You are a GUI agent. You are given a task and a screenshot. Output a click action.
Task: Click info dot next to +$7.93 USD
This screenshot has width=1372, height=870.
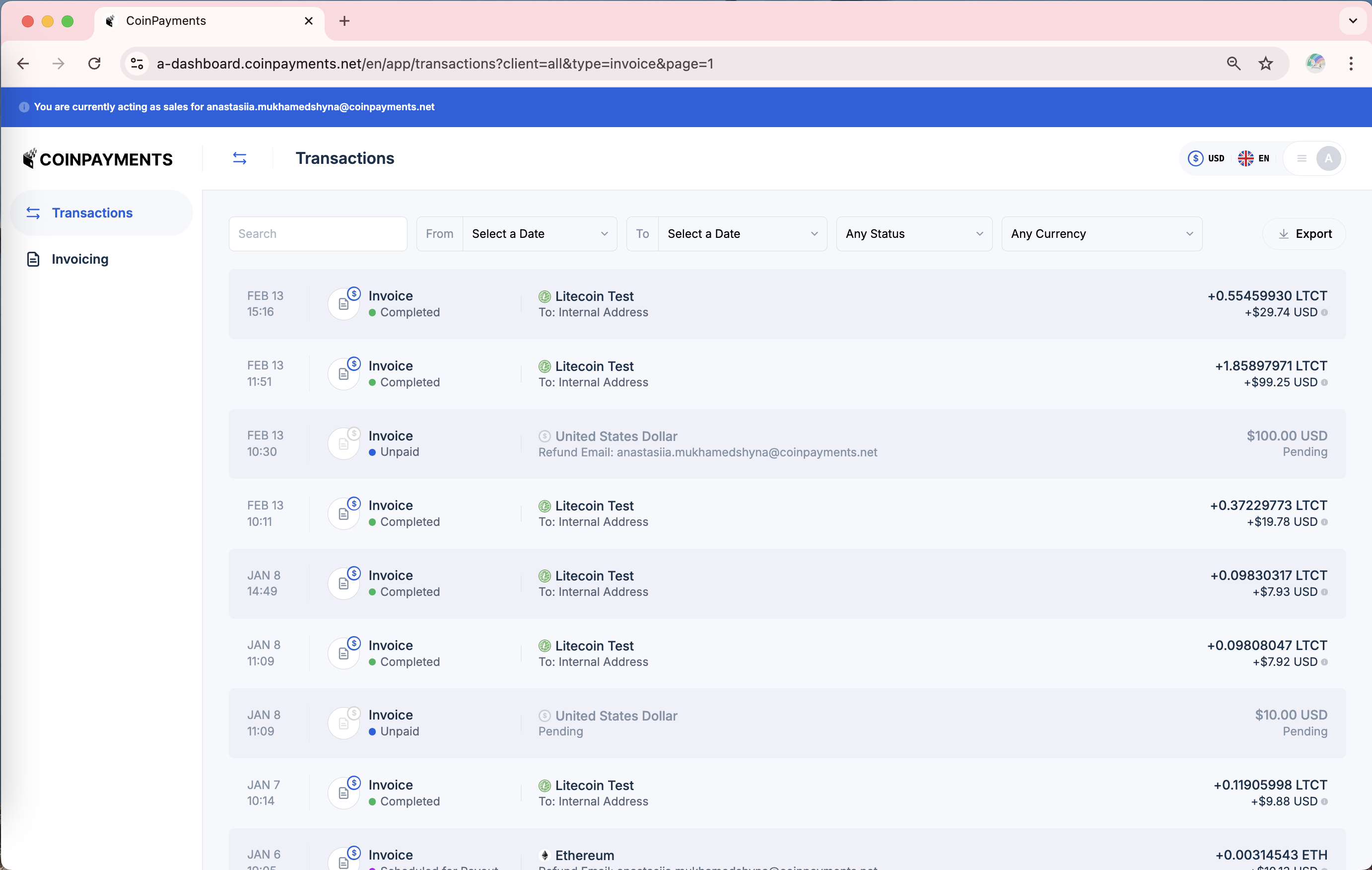[1324, 592]
